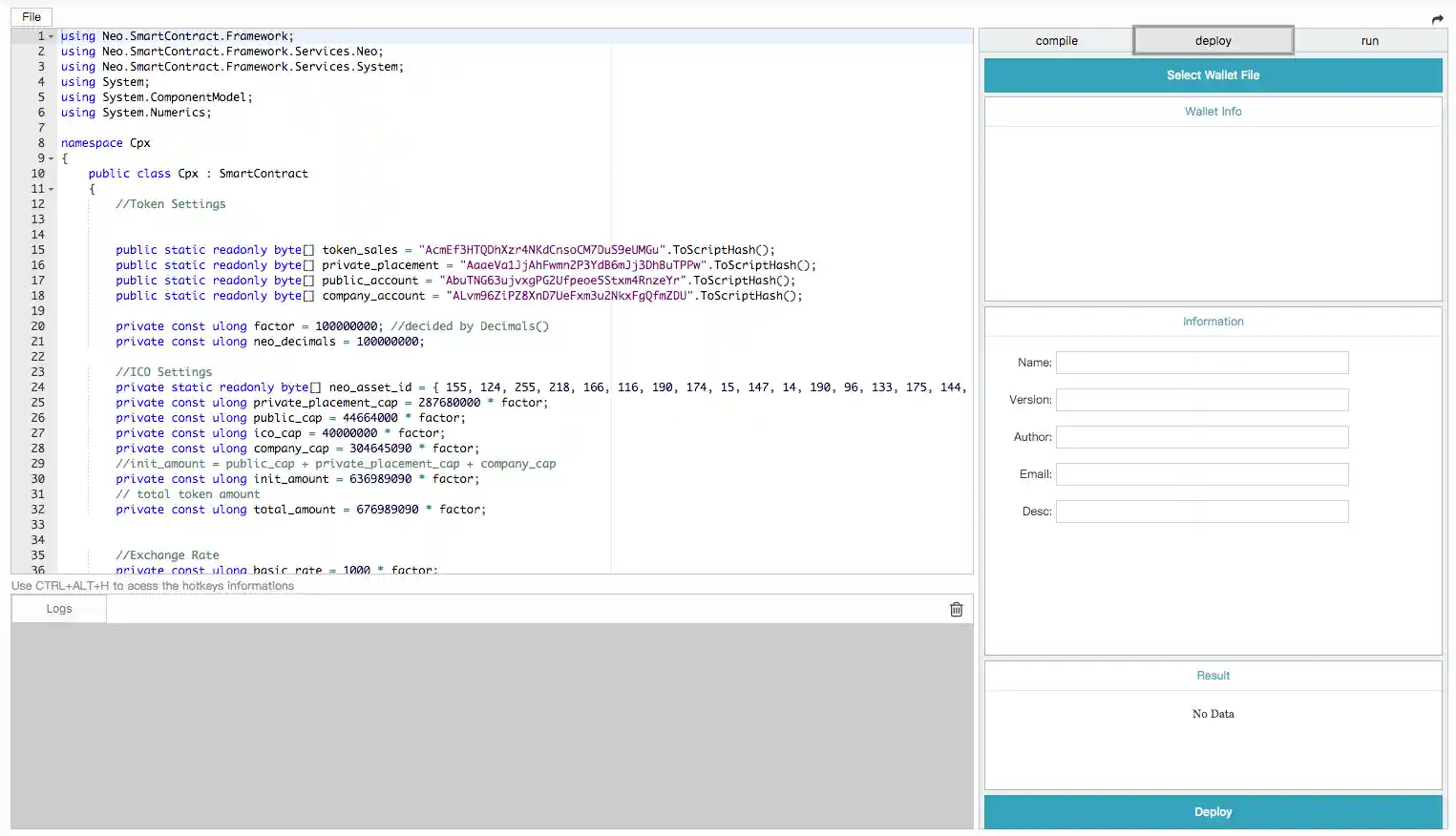The width and height of the screenshot is (1456, 836).
Task: Switch to the compile tab
Action: click(x=1056, y=41)
